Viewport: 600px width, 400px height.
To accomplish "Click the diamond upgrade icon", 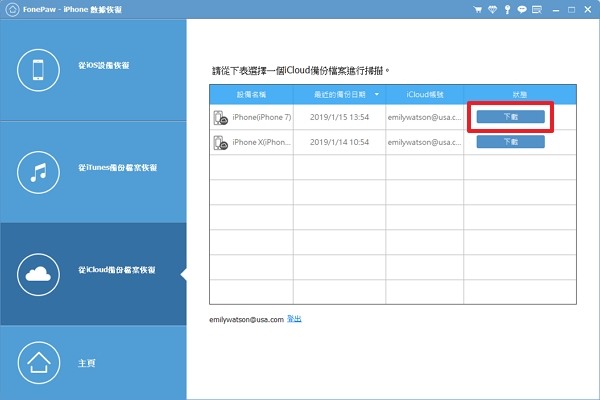I will [492, 10].
